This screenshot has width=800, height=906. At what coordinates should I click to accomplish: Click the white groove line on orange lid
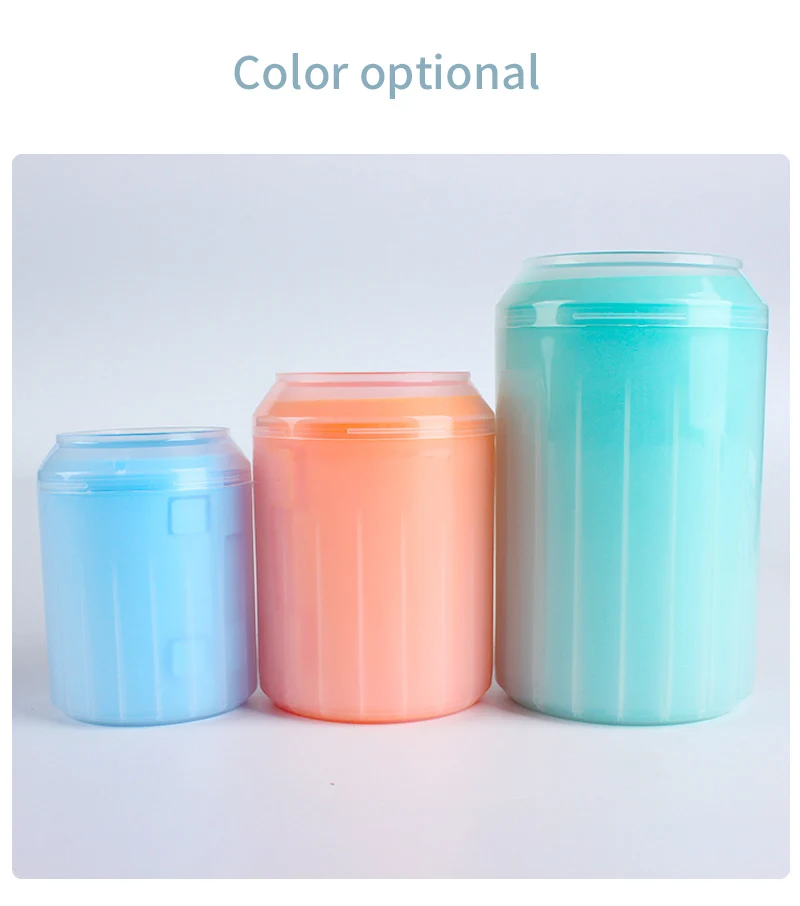[x=399, y=430]
